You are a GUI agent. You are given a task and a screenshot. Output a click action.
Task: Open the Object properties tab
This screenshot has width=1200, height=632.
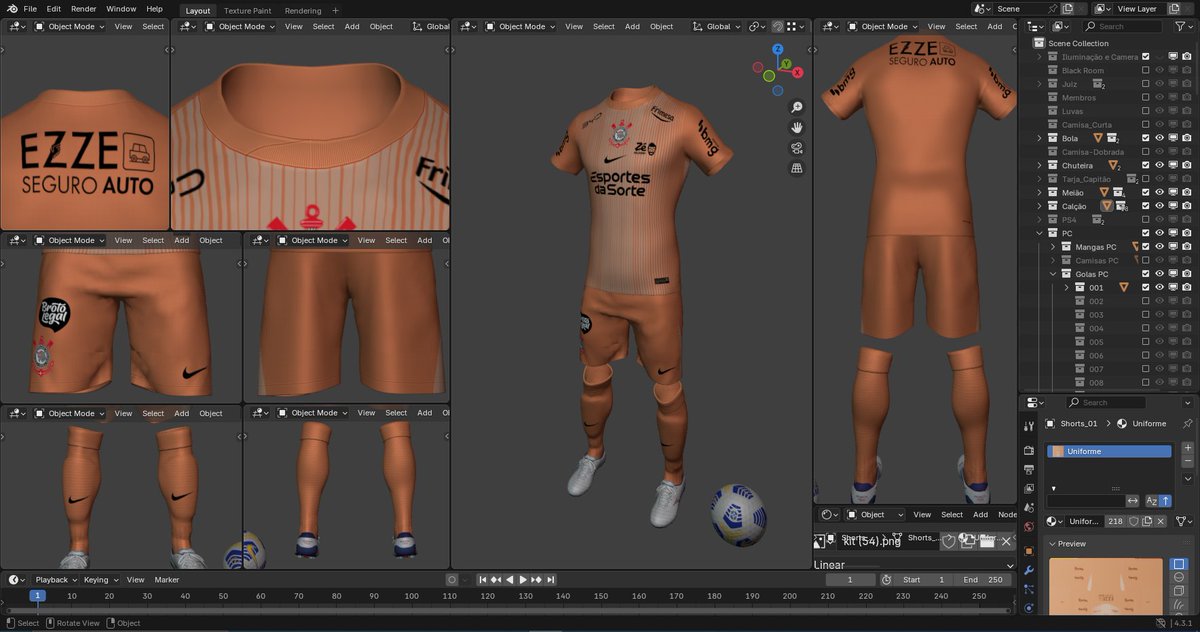1029,551
